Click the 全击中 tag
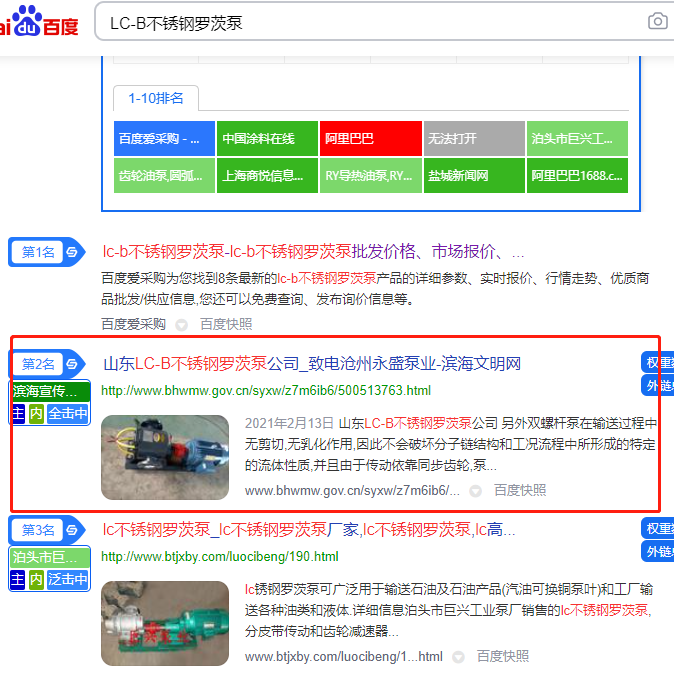The height and width of the screenshot is (678, 674). (67, 413)
